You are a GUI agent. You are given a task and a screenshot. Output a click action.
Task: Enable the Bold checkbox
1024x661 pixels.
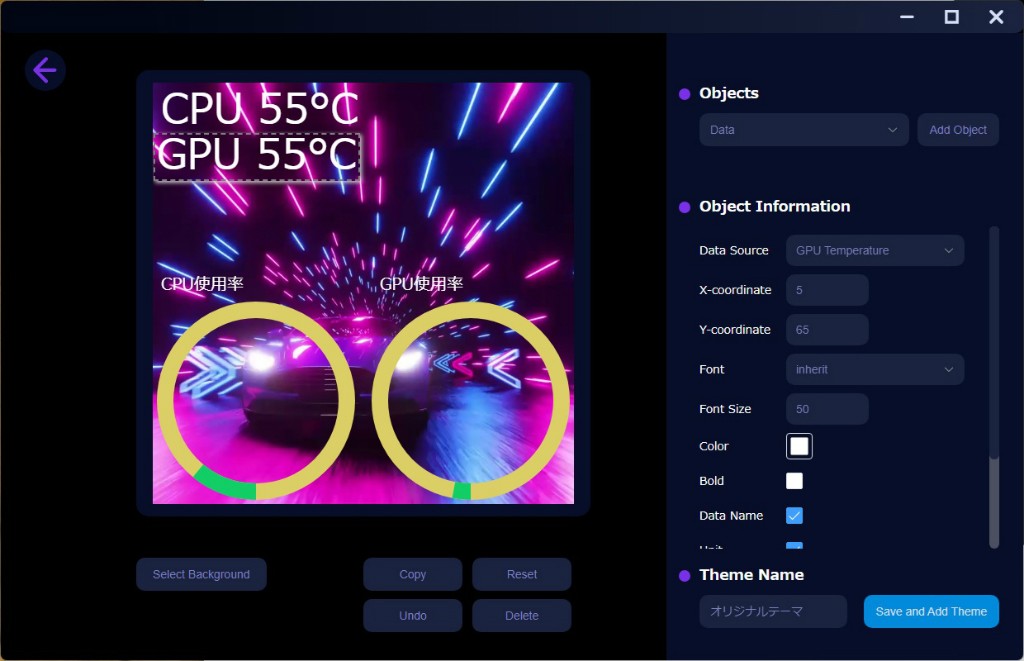pyautogui.click(x=794, y=481)
